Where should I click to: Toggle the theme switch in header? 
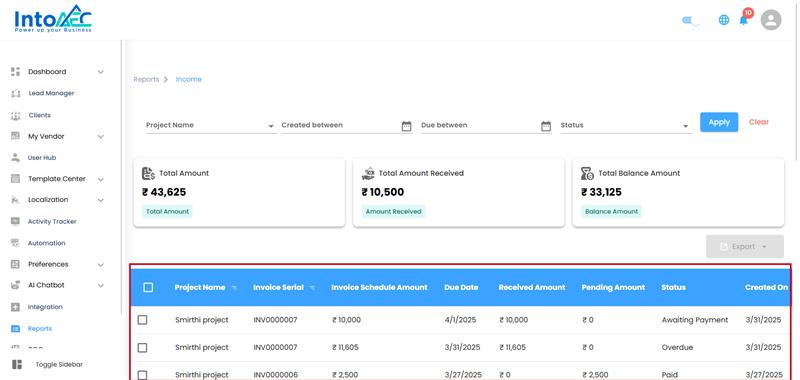691,20
